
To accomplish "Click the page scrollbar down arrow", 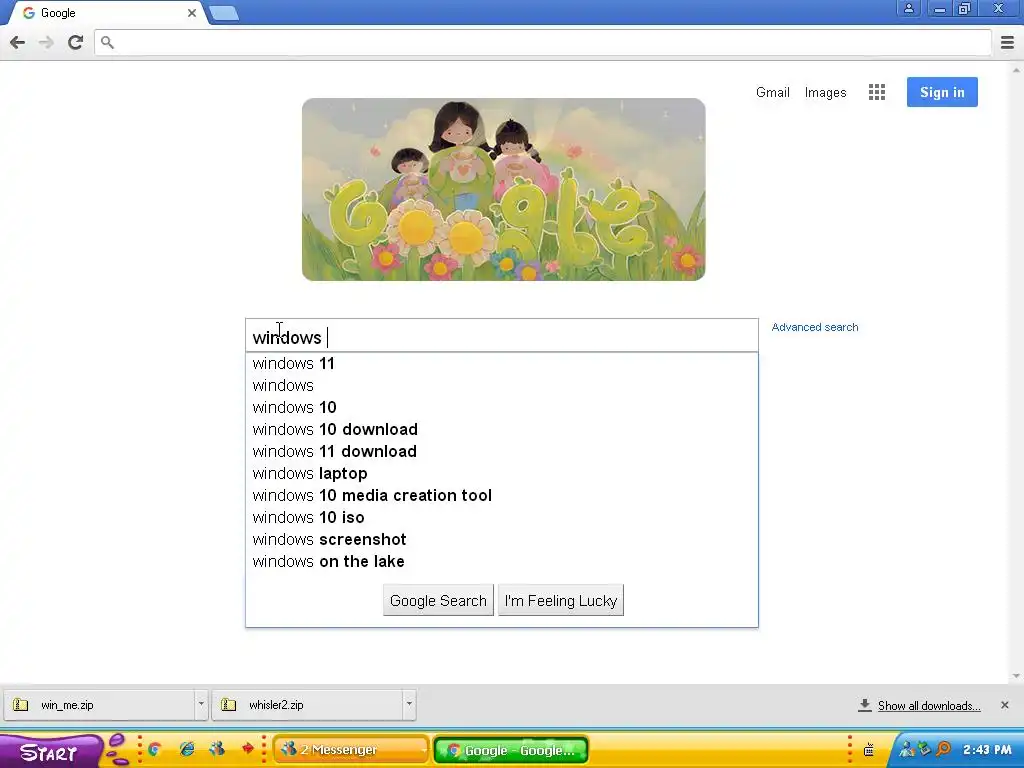I will (1016, 676).
